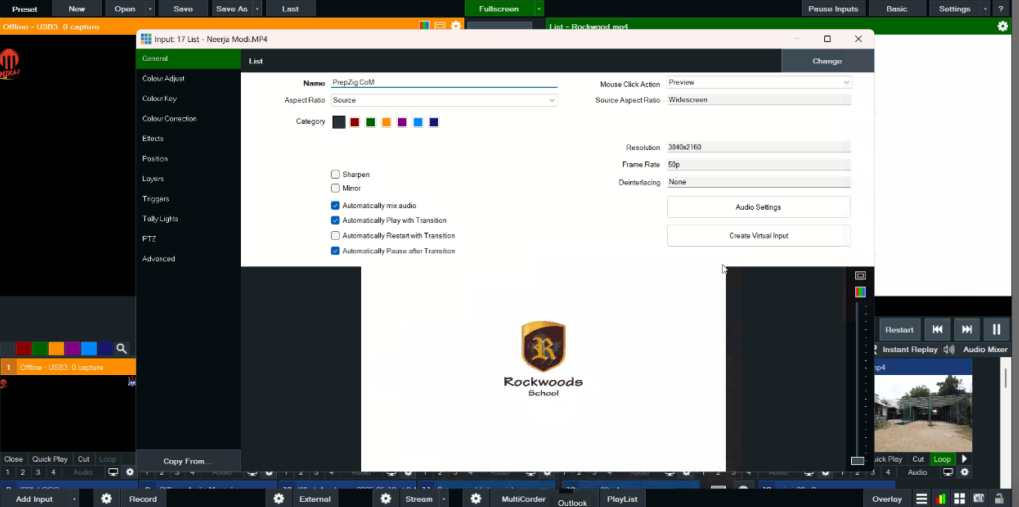The width and height of the screenshot is (1019, 507).
Task: Click the colour bars icon in orange preview header
Action: click(x=424, y=26)
